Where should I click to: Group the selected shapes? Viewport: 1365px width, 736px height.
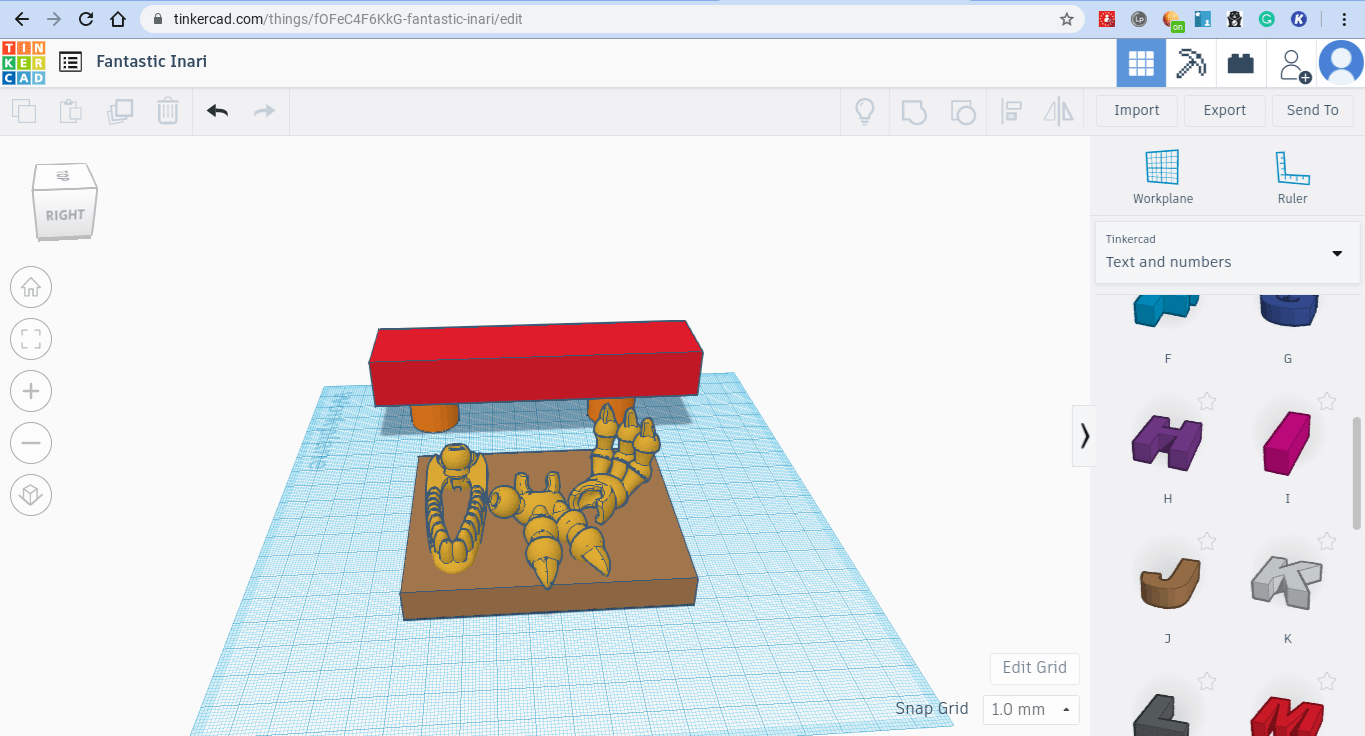(x=914, y=111)
